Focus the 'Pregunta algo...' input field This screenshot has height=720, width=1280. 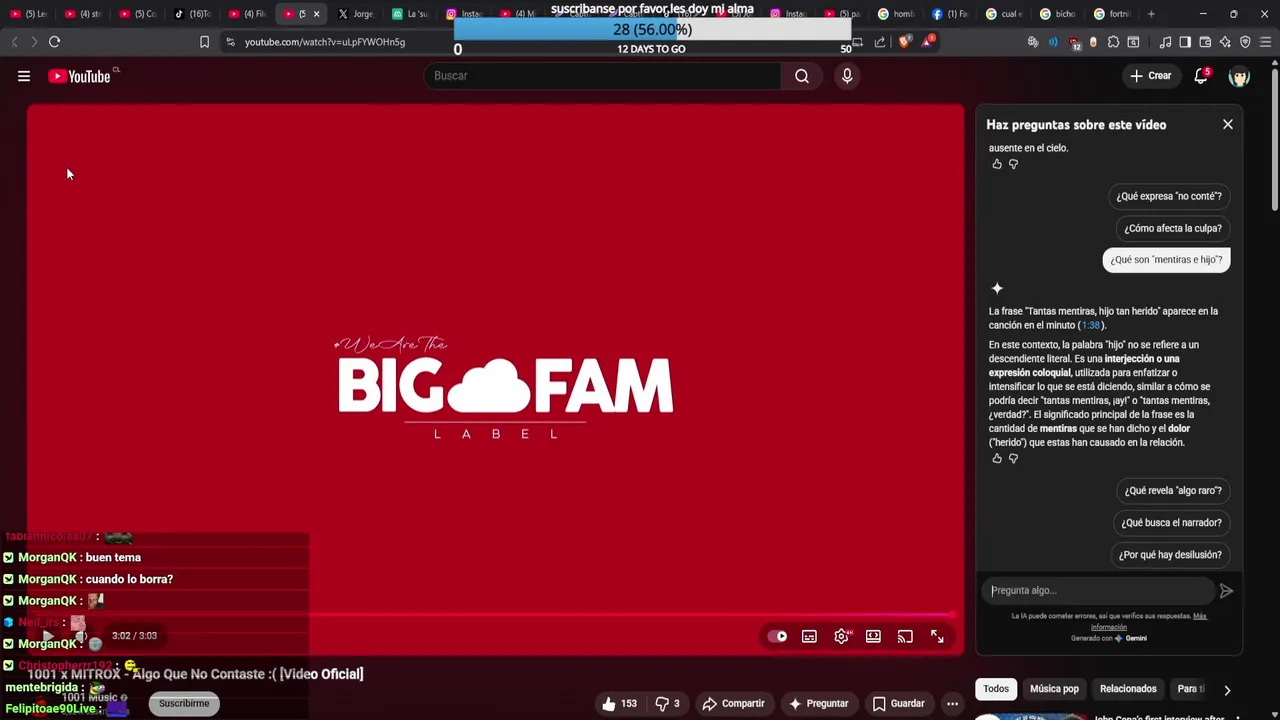click(x=1097, y=591)
